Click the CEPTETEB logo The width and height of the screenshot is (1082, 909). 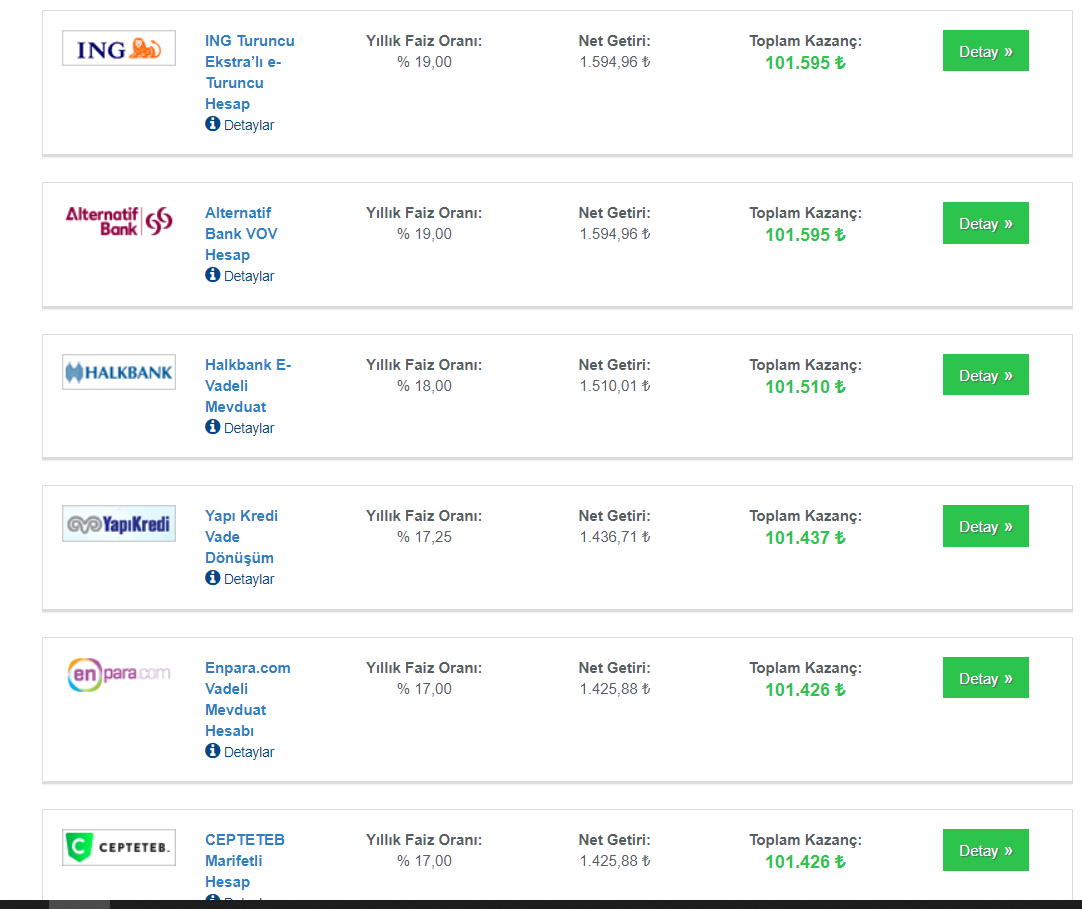click(x=119, y=847)
